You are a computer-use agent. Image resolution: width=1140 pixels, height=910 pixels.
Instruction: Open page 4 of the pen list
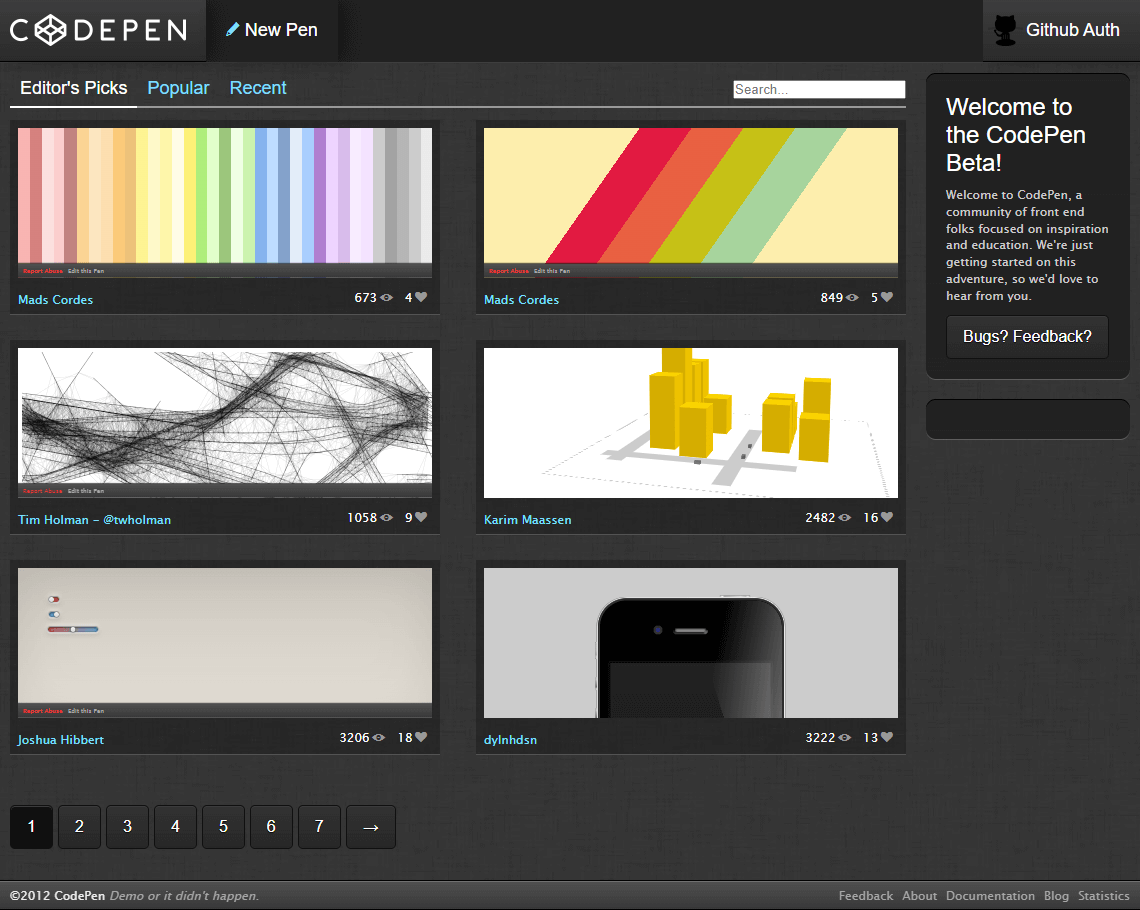tap(175, 827)
